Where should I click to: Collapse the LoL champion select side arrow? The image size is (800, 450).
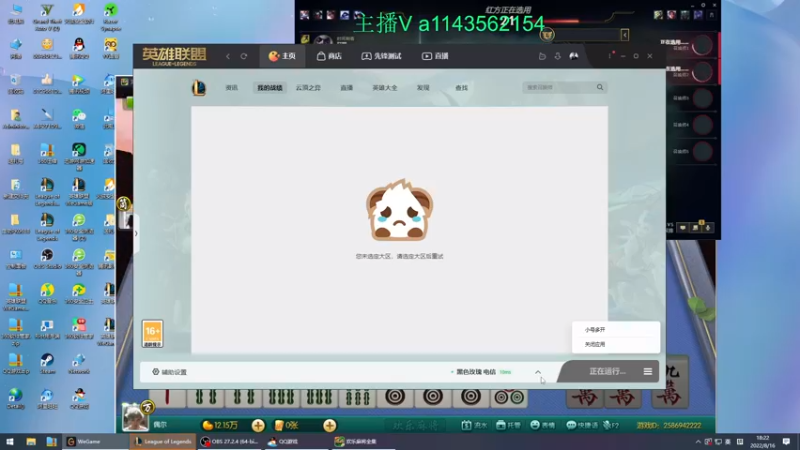(624, 35)
